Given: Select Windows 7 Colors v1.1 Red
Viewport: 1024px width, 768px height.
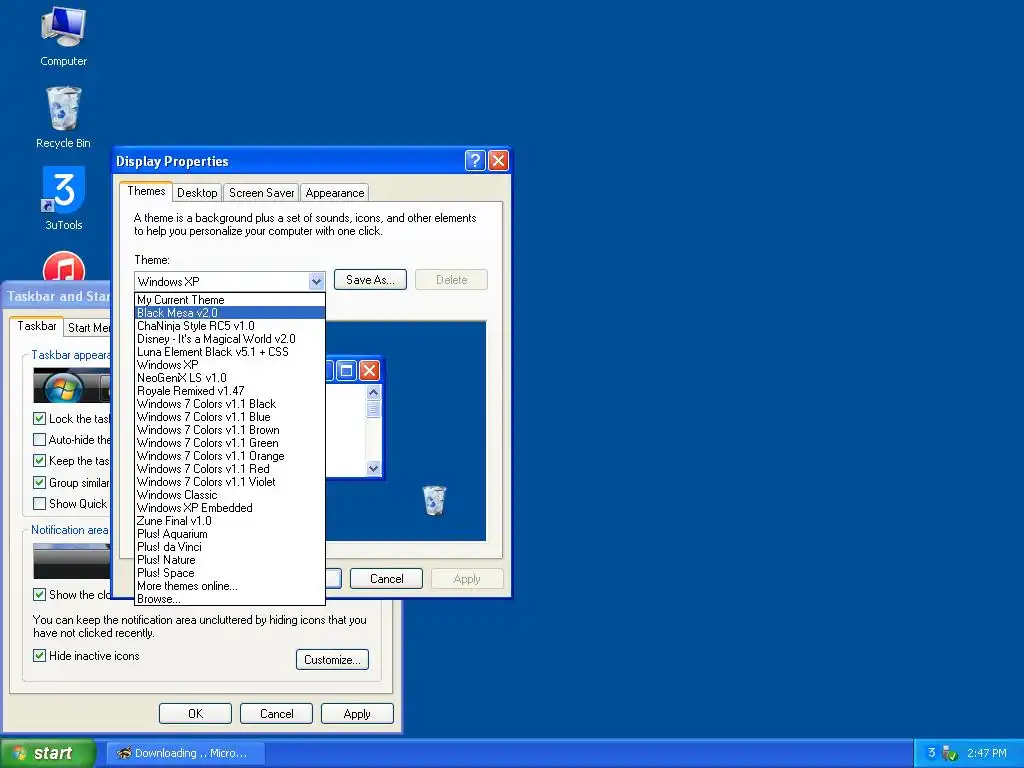Looking at the screenshot, I should pyautogui.click(x=230, y=469).
